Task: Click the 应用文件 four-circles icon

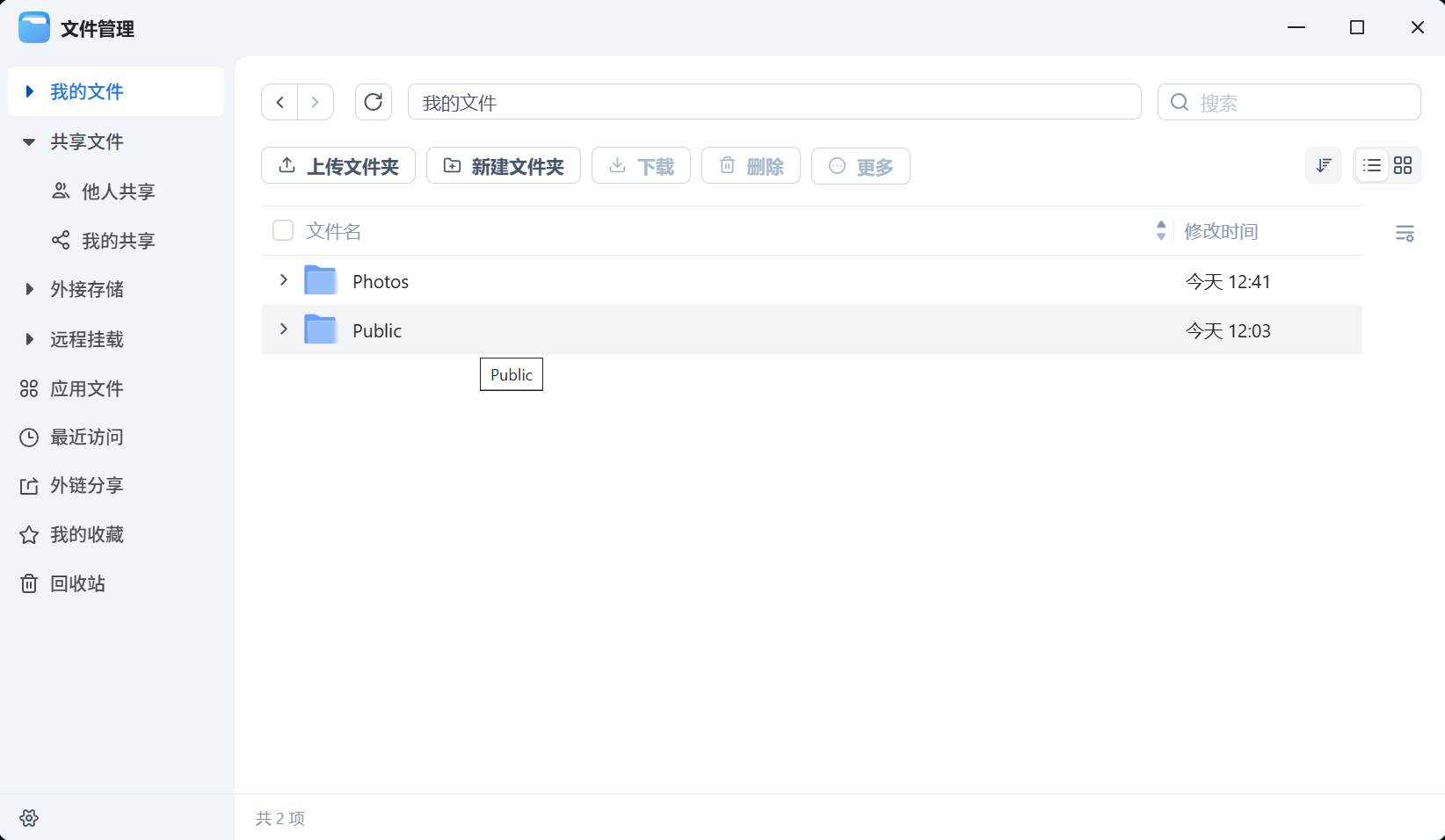Action: [x=29, y=388]
